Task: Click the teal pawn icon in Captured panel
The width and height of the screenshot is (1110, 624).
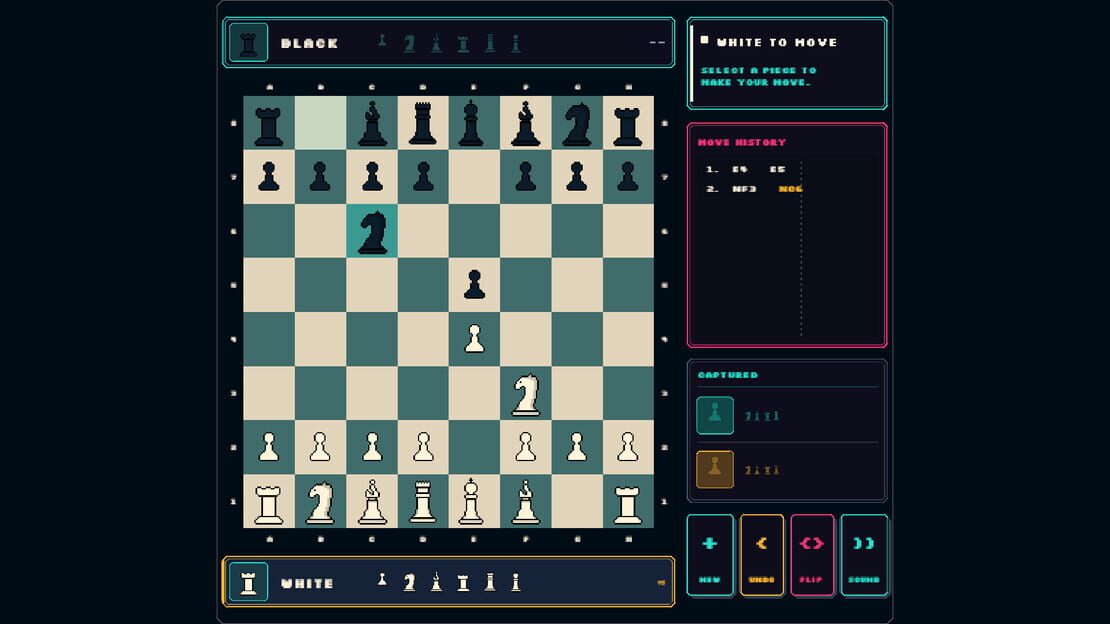Action: [715, 415]
